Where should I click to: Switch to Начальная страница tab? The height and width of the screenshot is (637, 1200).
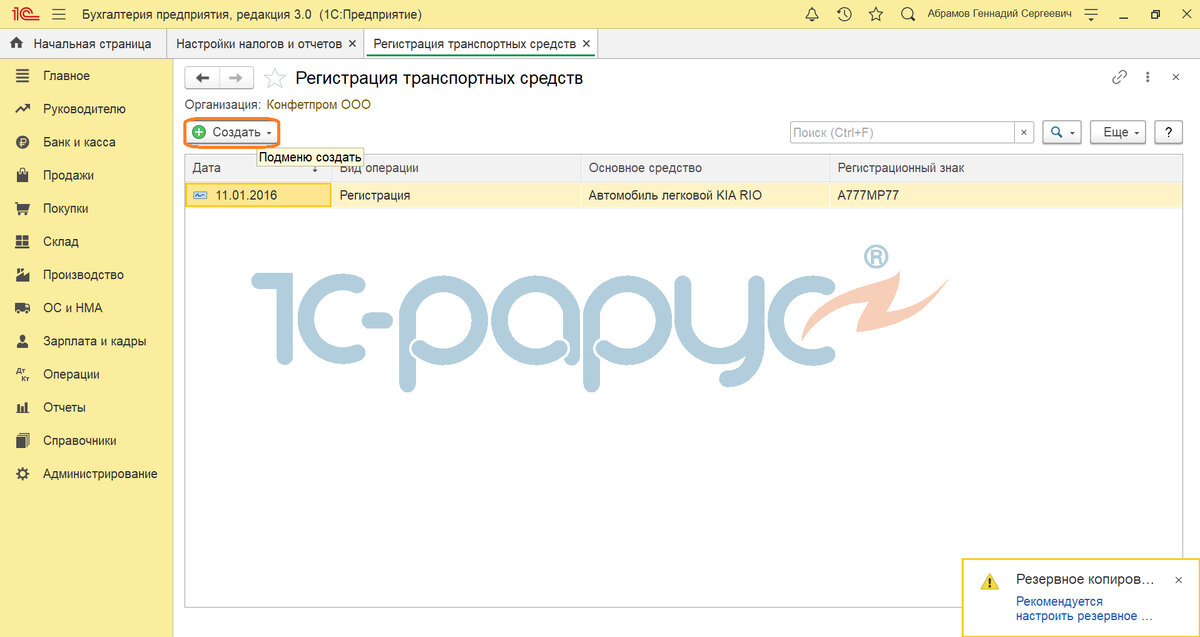[82, 44]
